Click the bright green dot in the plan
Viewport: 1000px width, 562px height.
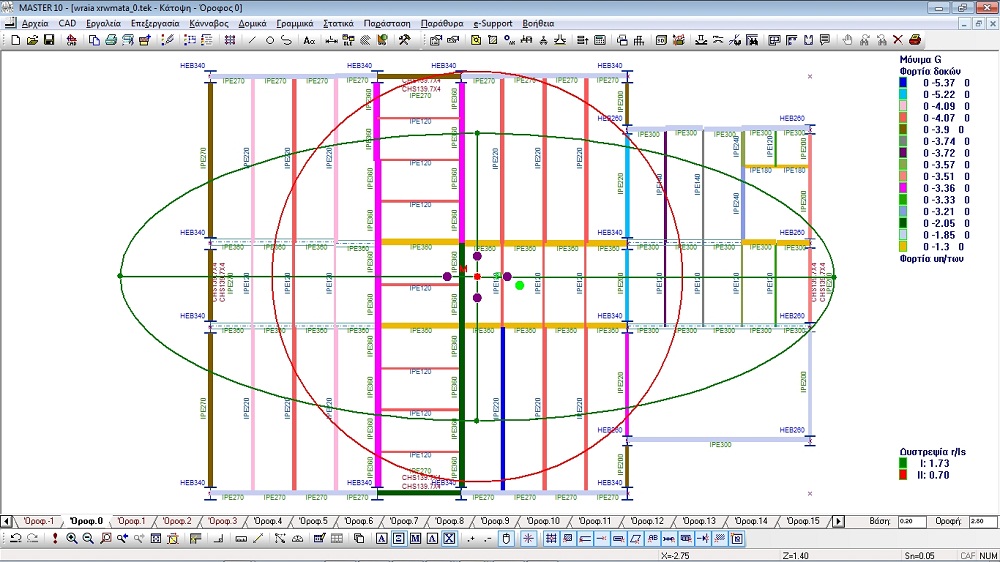(520, 285)
